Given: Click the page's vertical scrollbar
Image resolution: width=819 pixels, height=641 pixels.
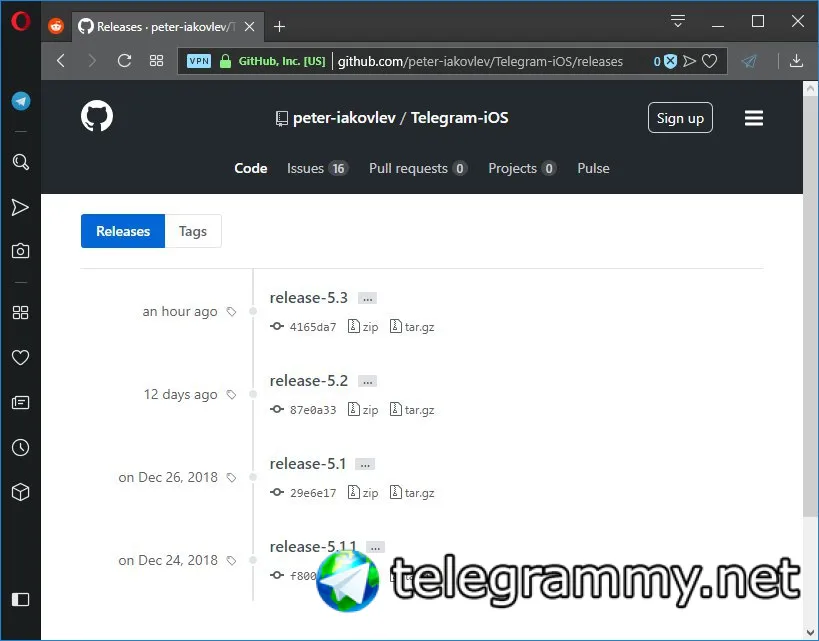Looking at the screenshot, I should coord(810,308).
